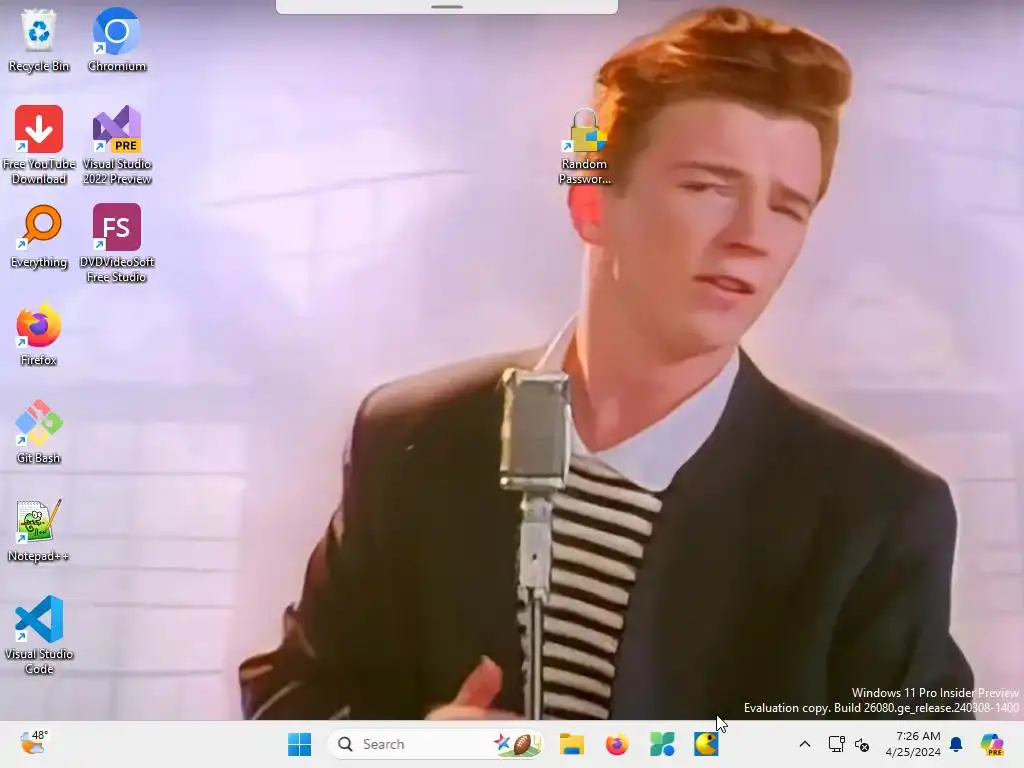Select Visual Studio 2022 Preview shortcut

pos(117,144)
